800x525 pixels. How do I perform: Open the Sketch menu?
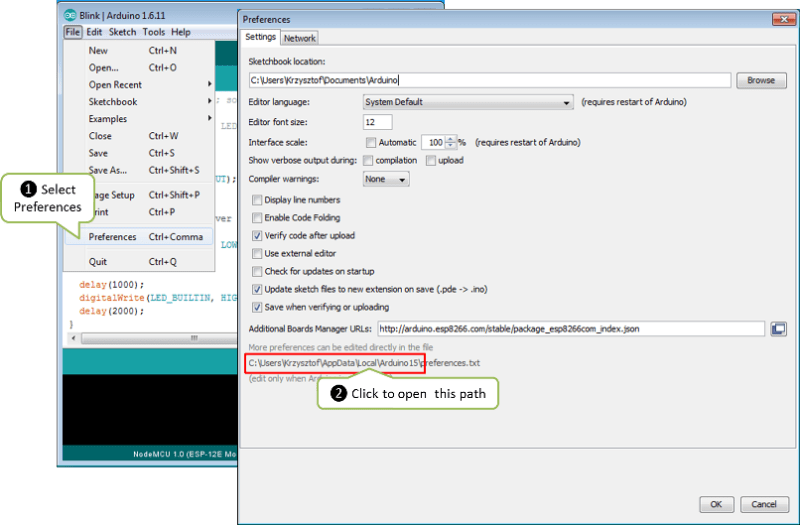[x=122, y=32]
